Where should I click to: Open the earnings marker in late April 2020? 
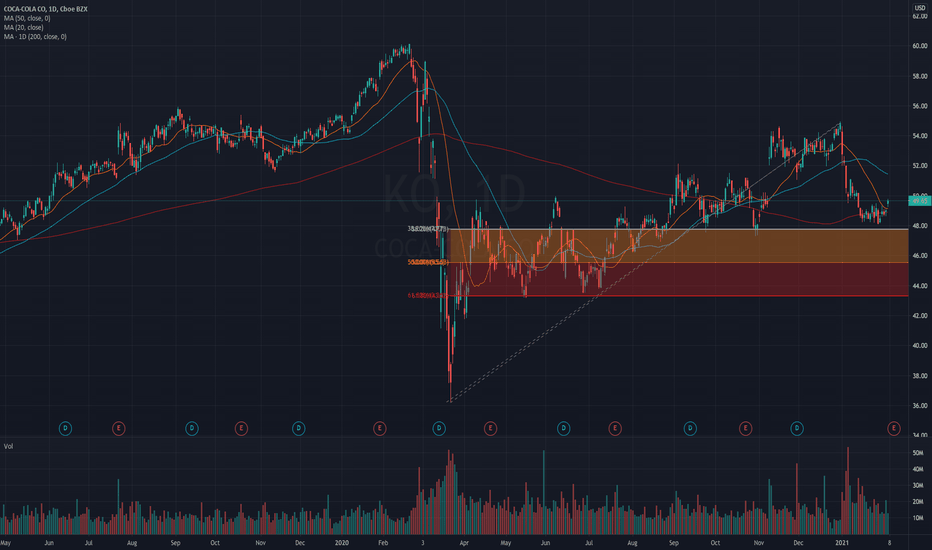pos(490,428)
